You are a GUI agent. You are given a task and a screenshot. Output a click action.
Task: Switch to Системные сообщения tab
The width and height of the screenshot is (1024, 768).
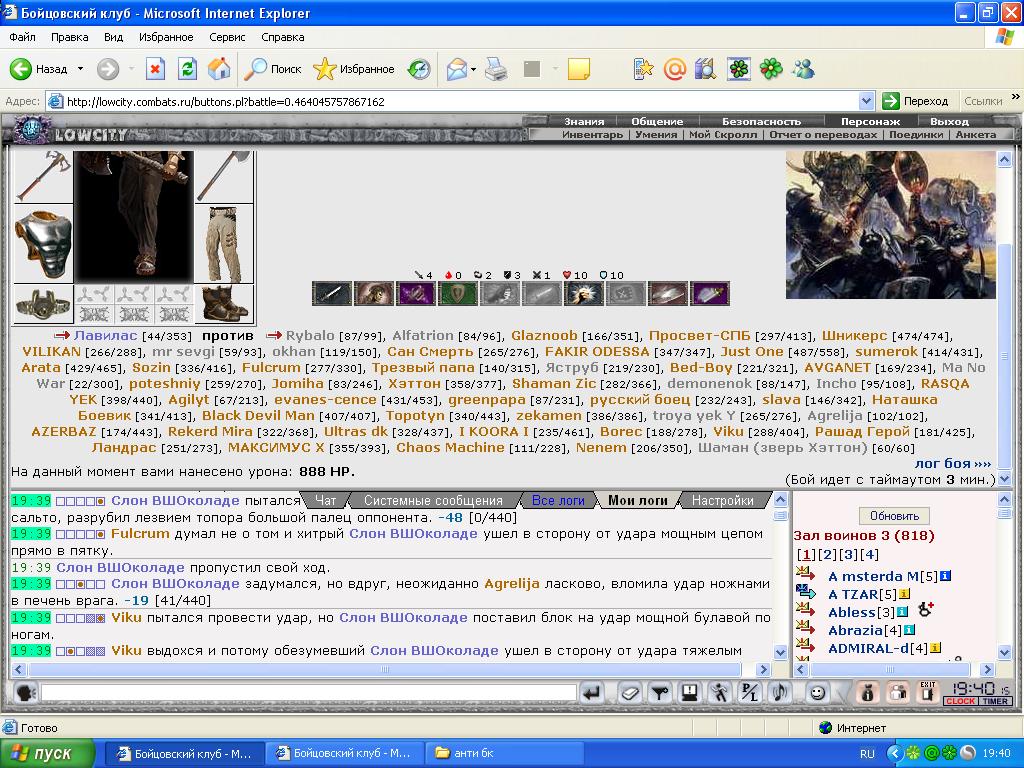[433, 500]
